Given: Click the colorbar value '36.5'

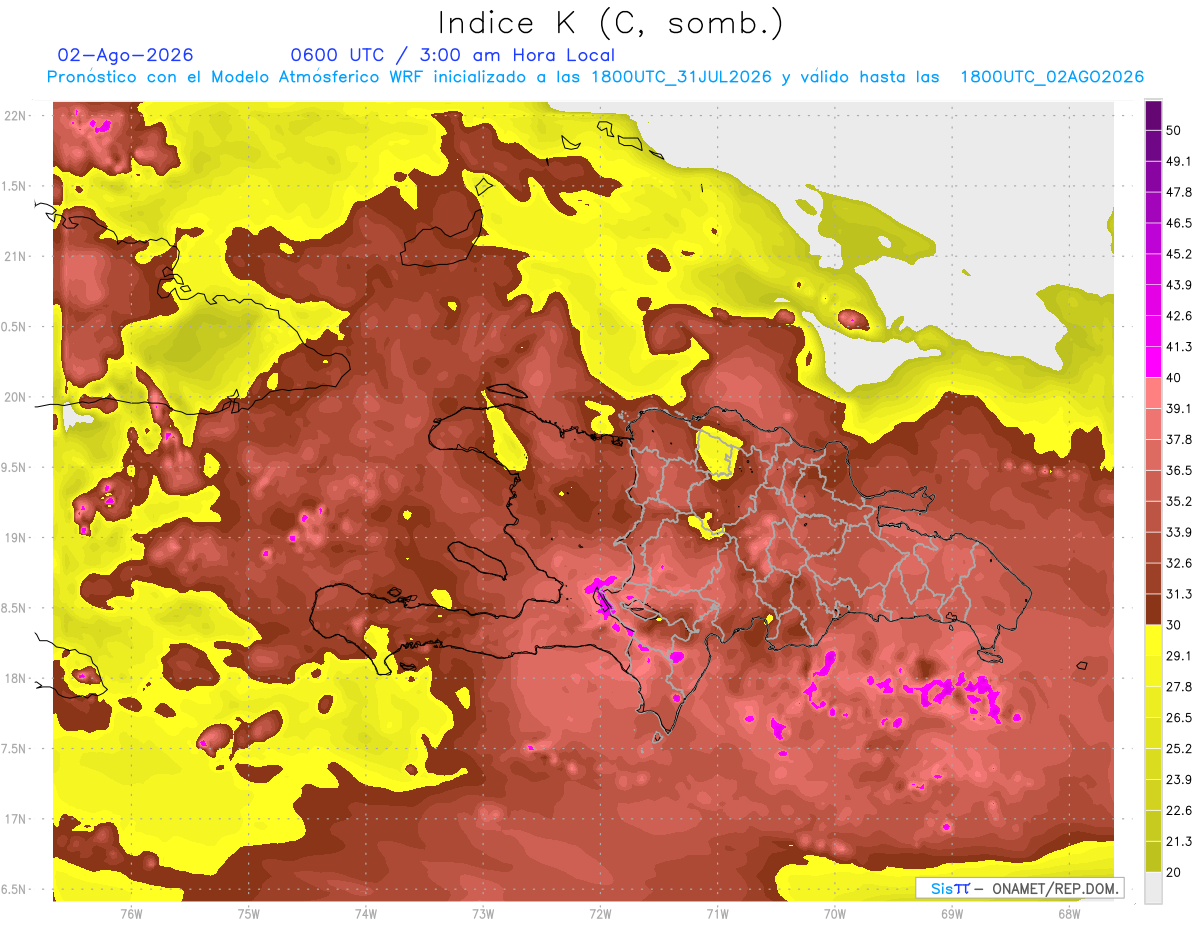Looking at the screenshot, I should 1179,470.
